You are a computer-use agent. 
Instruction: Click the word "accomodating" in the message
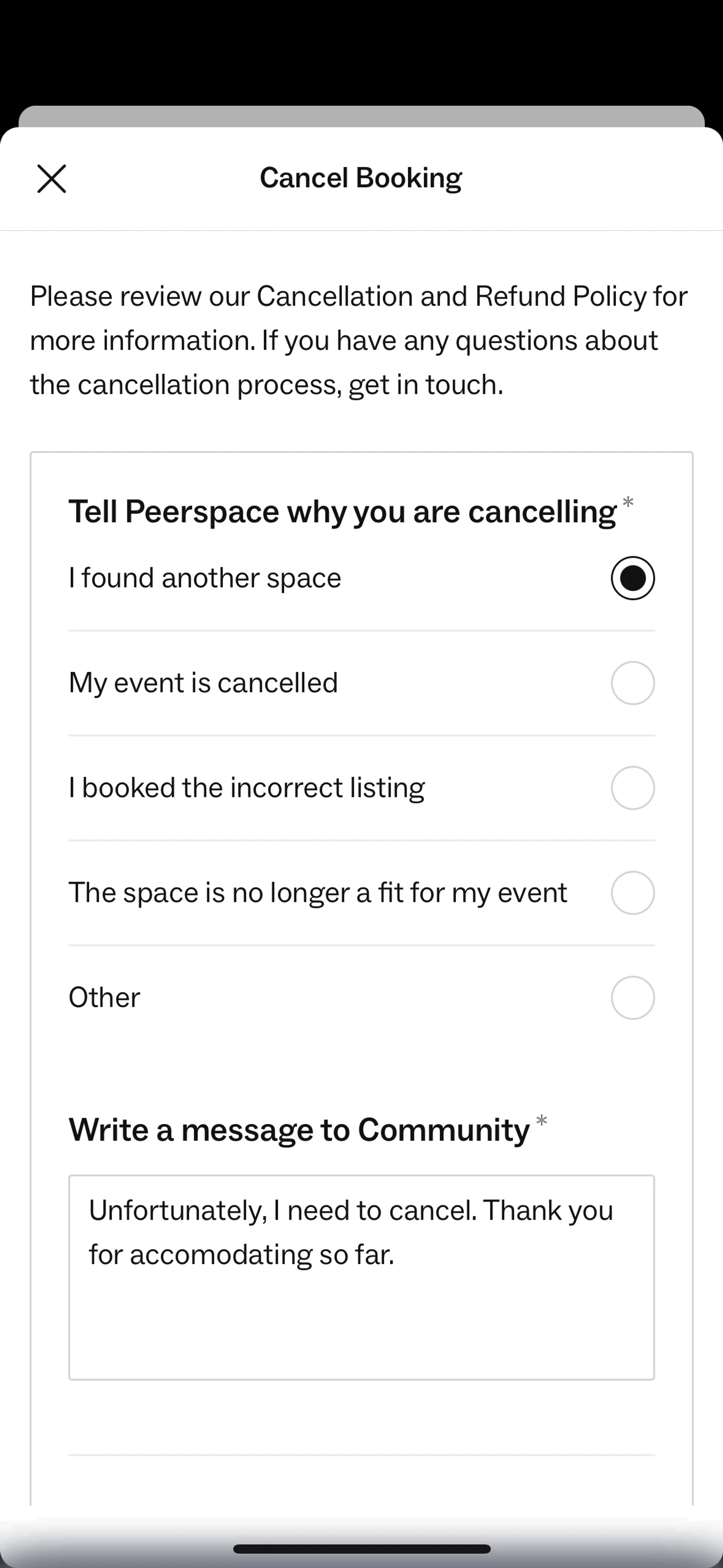pos(220,1255)
